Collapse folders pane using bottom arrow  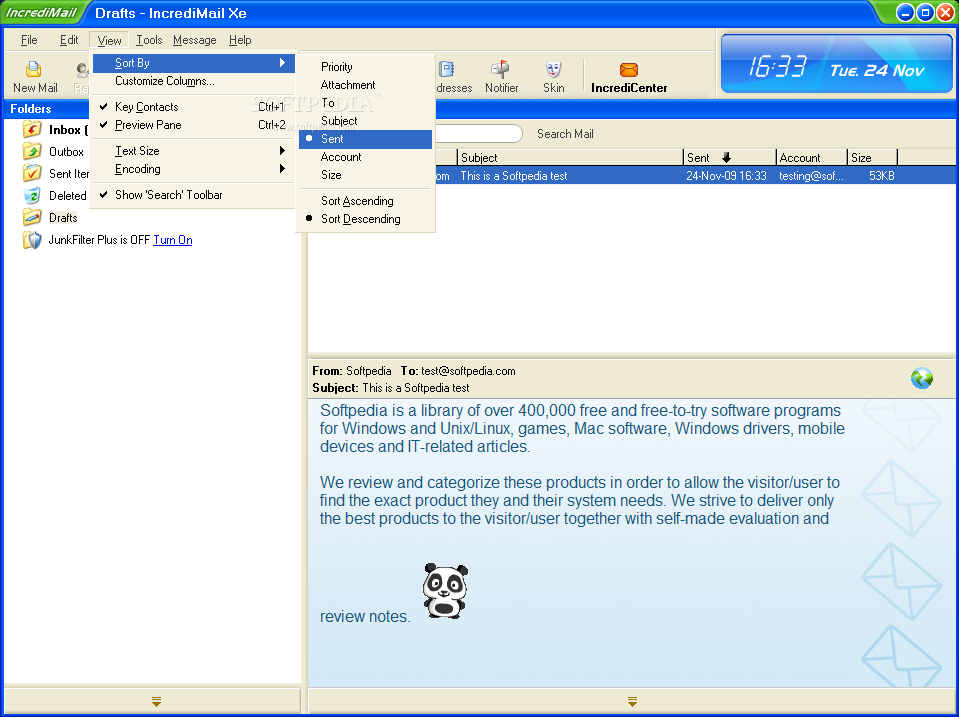tap(157, 701)
